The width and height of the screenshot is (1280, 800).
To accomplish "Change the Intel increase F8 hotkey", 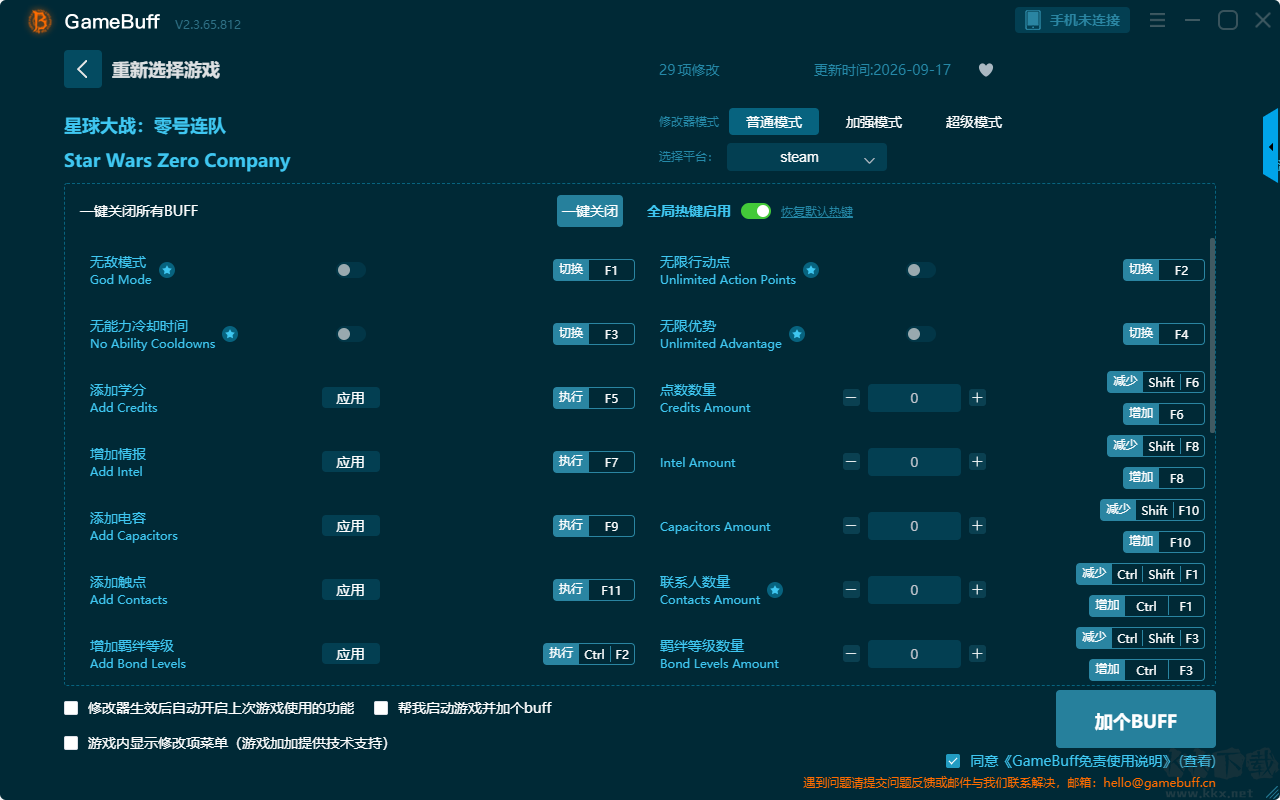I will coord(1164,478).
